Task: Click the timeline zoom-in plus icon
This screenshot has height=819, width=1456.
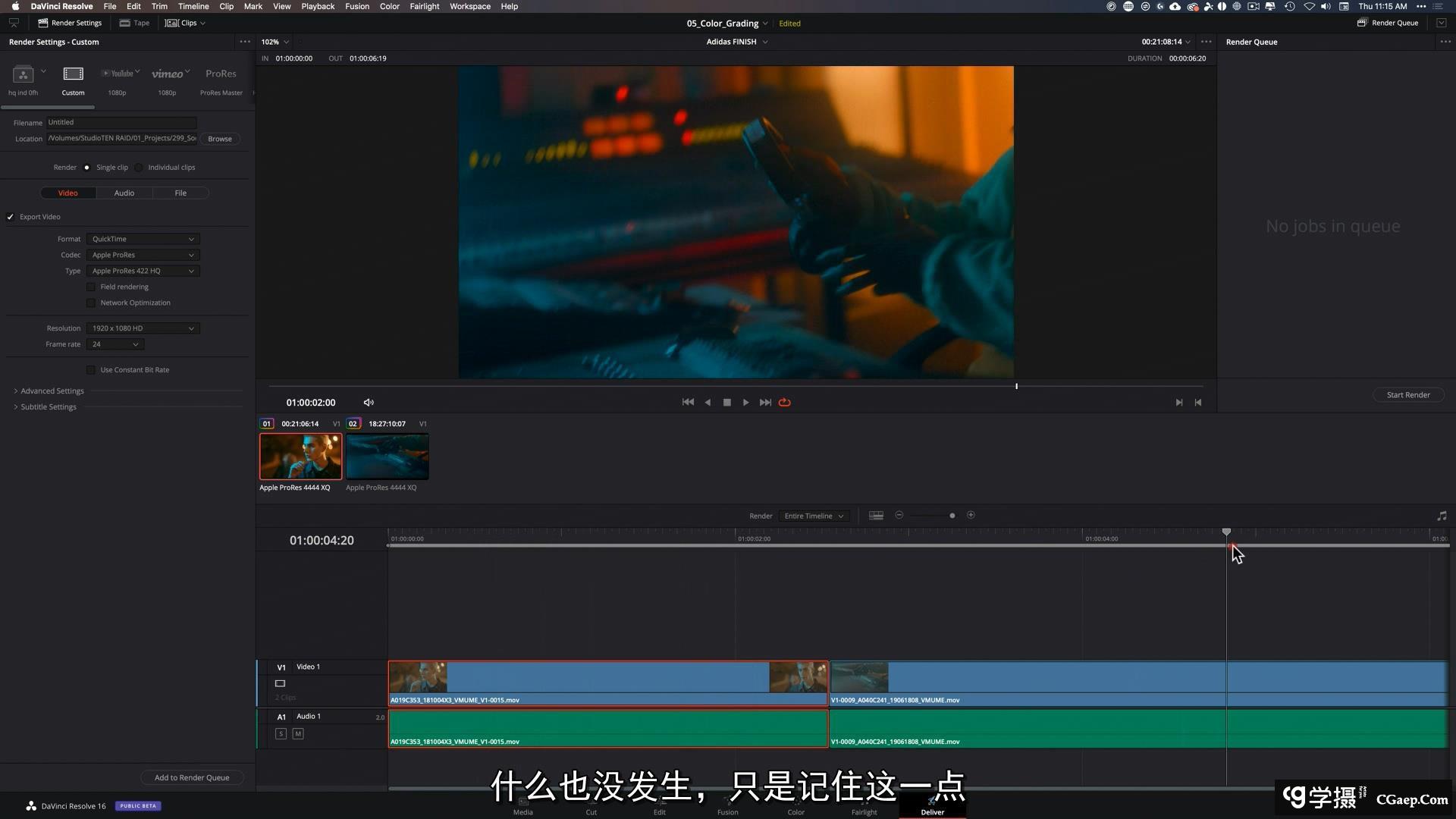Action: click(x=971, y=516)
